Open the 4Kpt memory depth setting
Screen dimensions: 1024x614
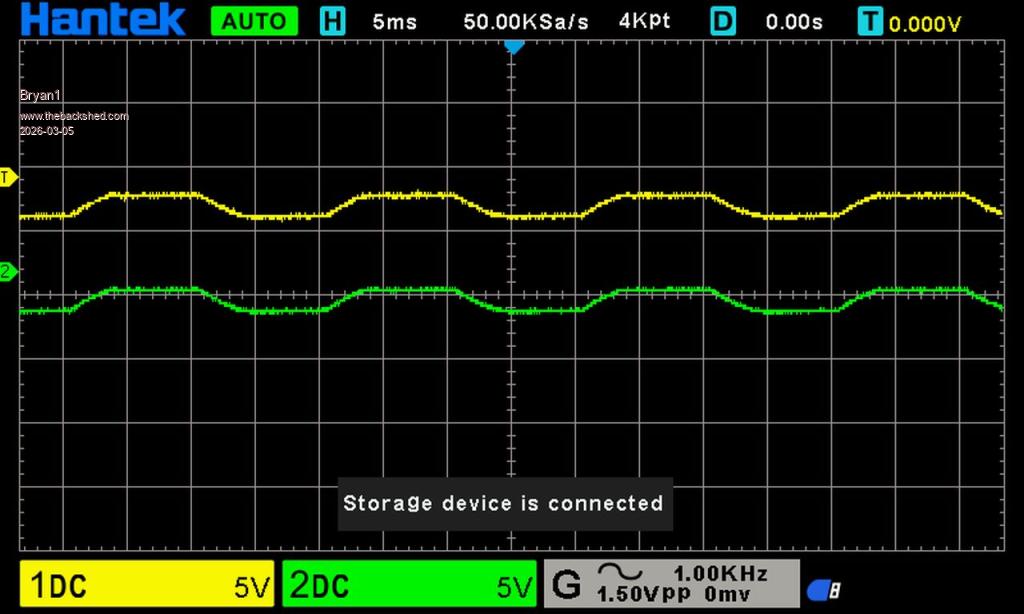point(645,21)
